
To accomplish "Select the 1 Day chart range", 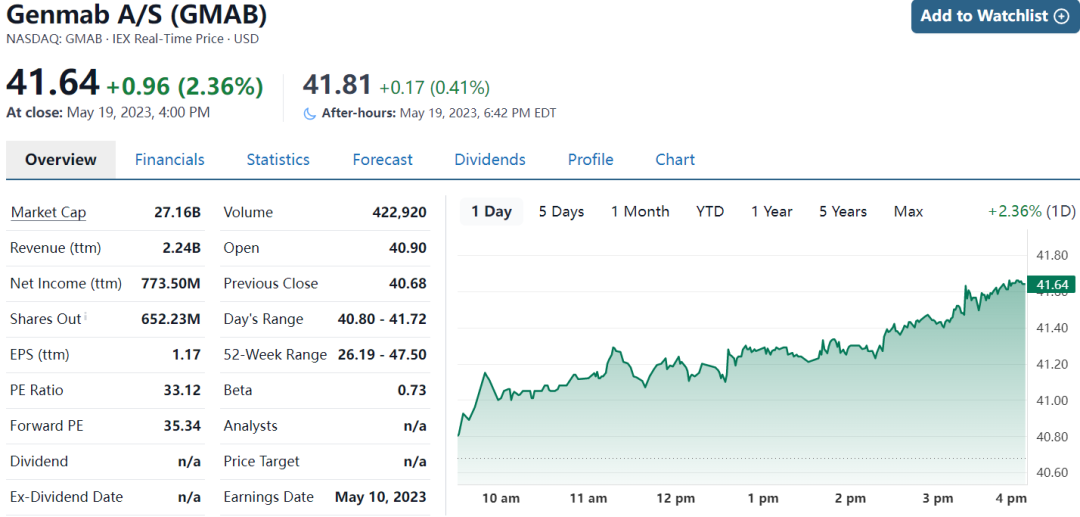I will pyautogui.click(x=491, y=212).
